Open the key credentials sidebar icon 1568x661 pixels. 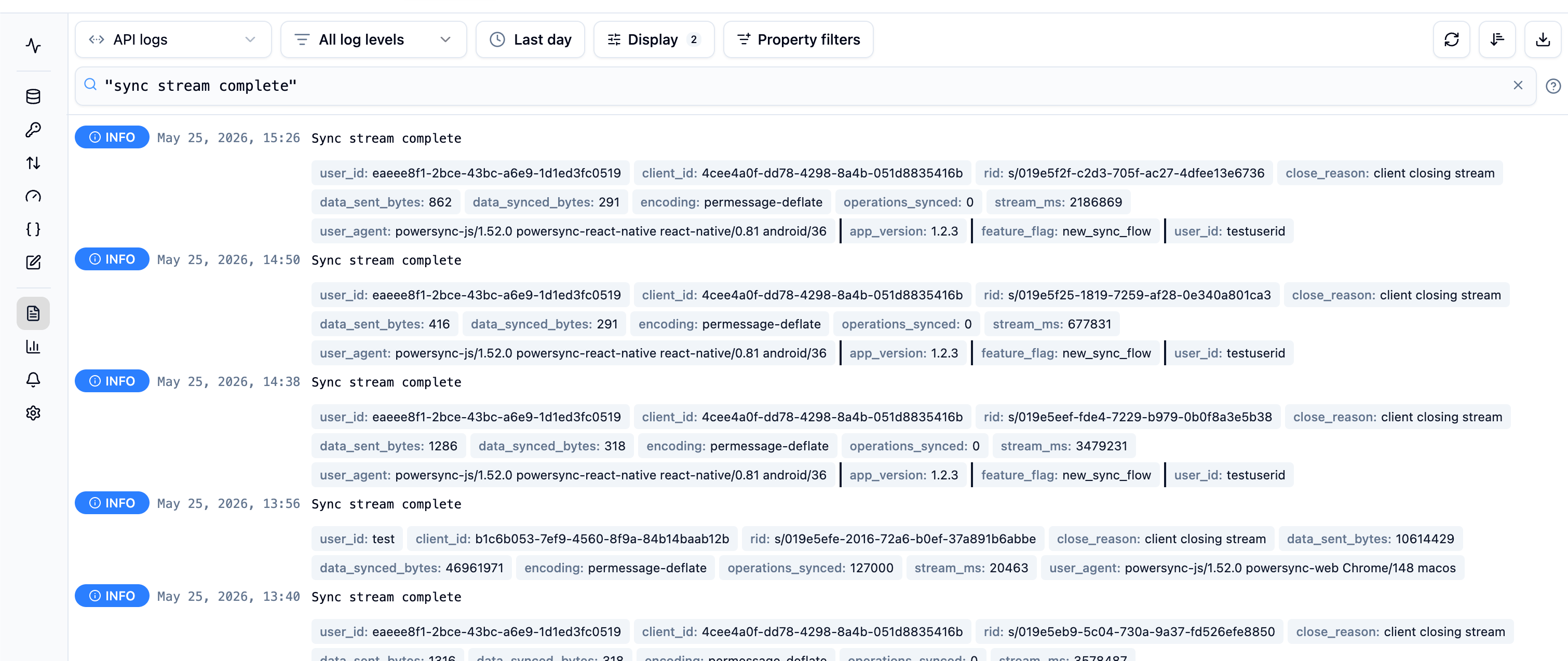(x=33, y=130)
